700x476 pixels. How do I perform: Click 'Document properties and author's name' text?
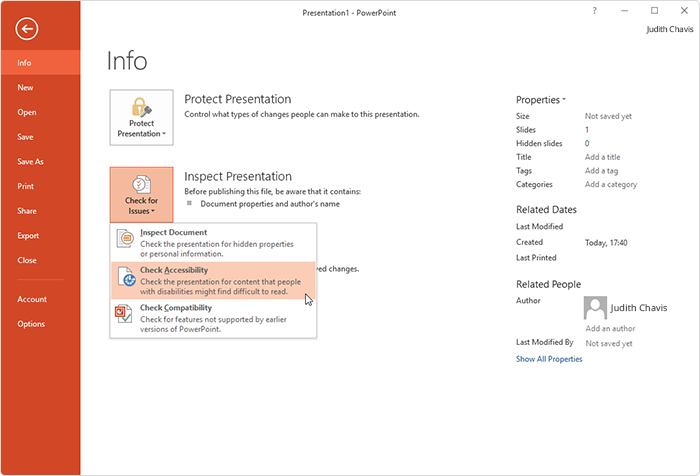click(x=270, y=204)
